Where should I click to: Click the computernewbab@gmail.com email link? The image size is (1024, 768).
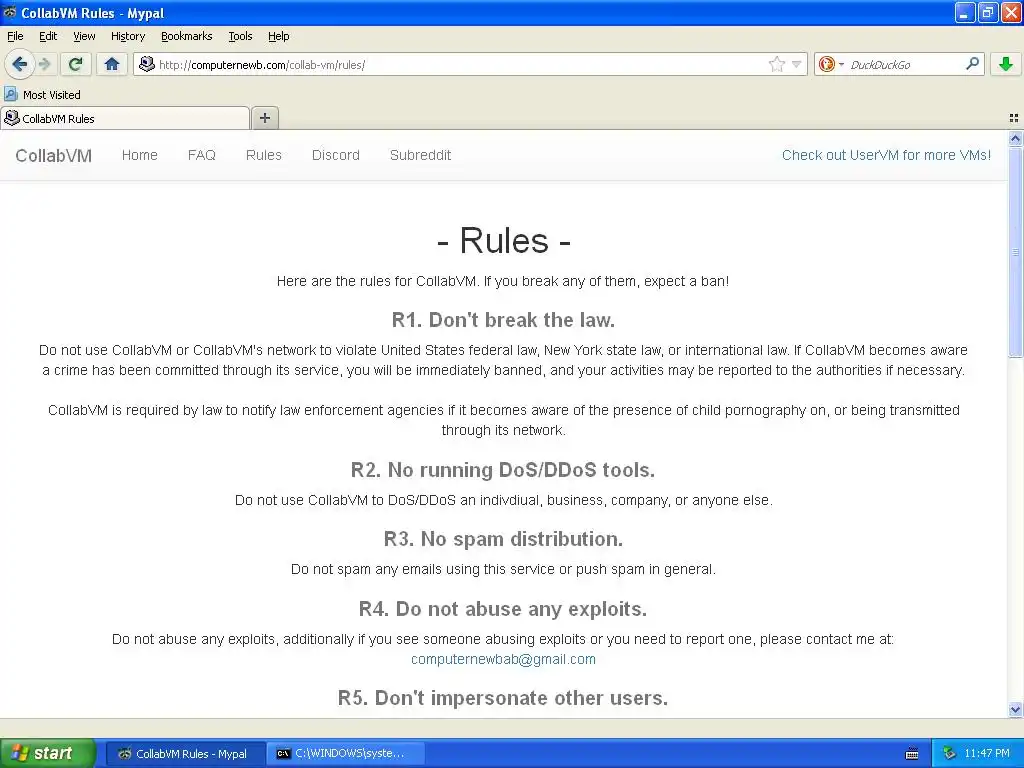click(503, 660)
